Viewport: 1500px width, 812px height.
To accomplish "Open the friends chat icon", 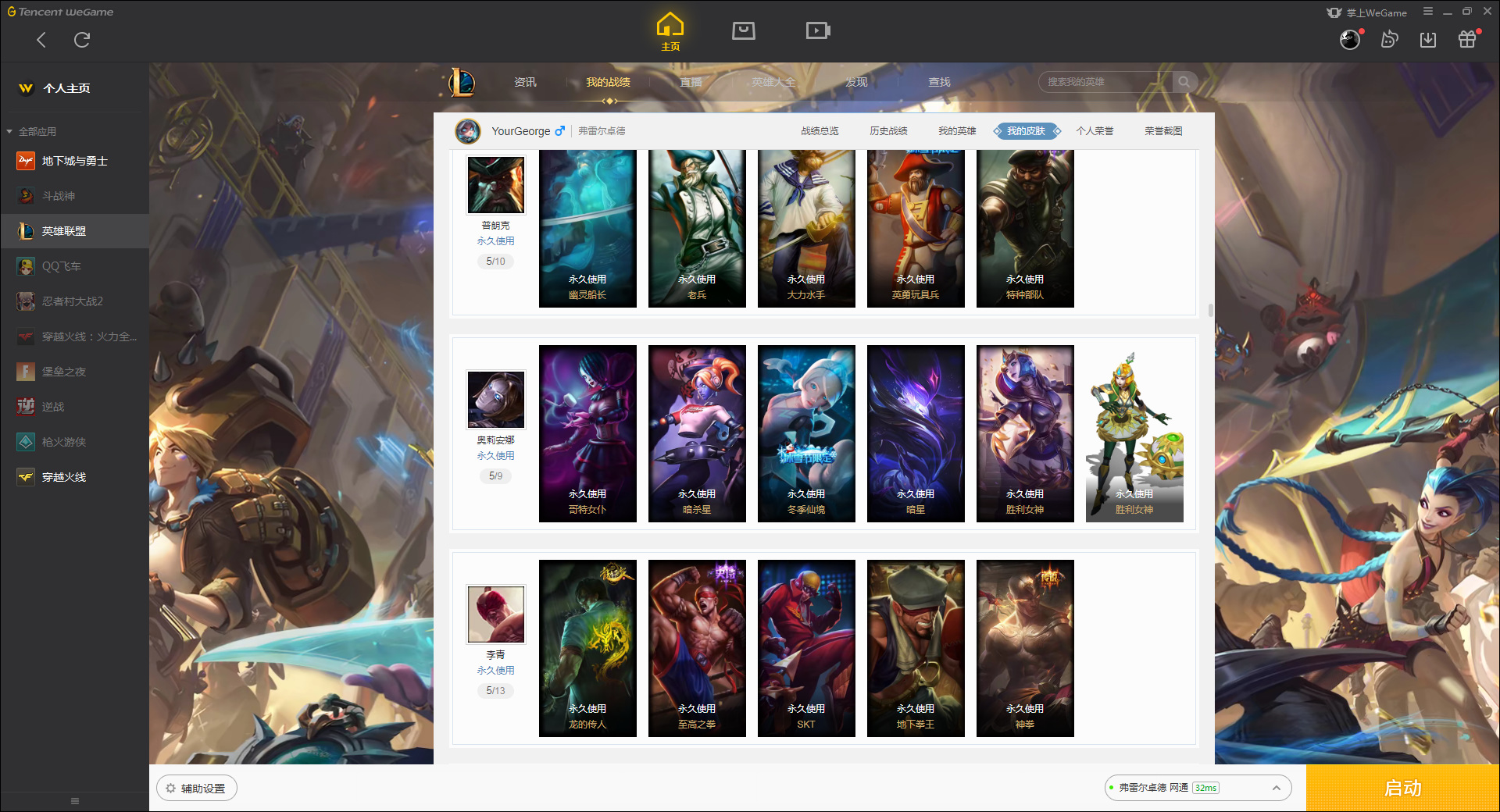I will (x=1389, y=39).
